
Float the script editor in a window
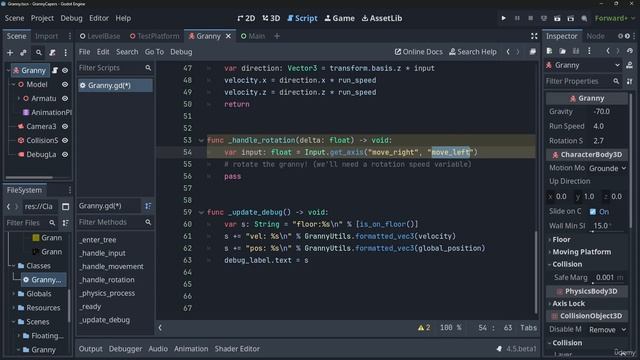pyautogui.click(x=533, y=52)
